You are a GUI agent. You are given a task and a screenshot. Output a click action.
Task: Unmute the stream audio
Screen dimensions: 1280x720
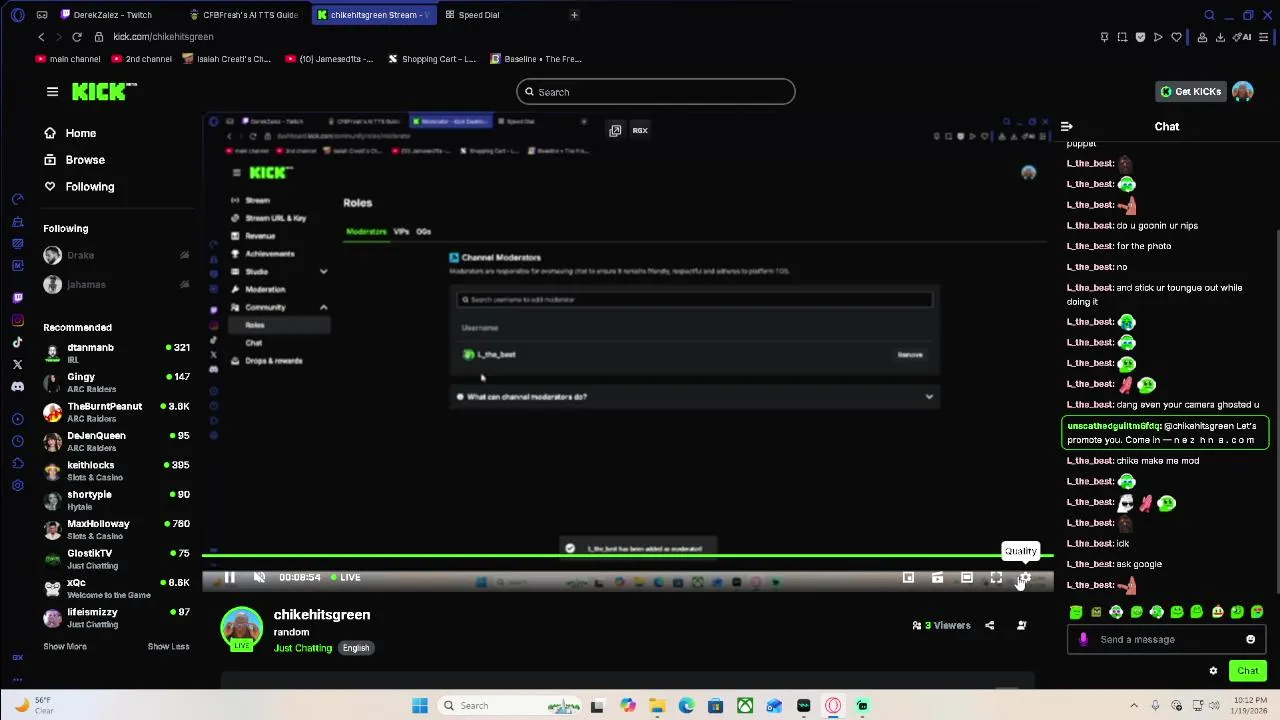click(259, 577)
